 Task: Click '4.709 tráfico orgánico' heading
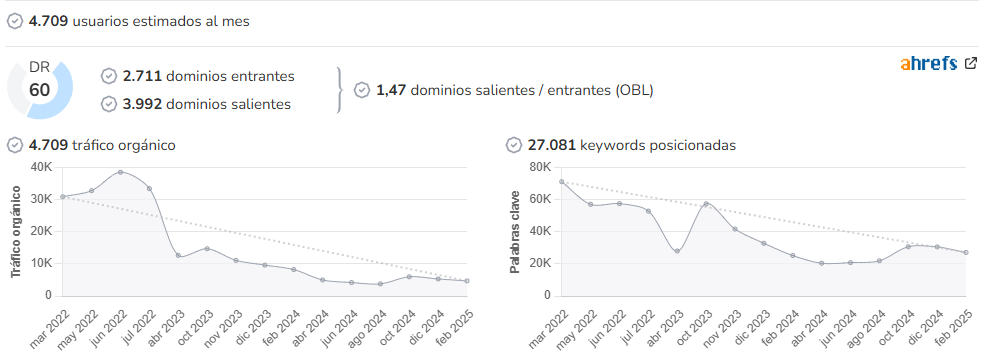click(x=102, y=145)
